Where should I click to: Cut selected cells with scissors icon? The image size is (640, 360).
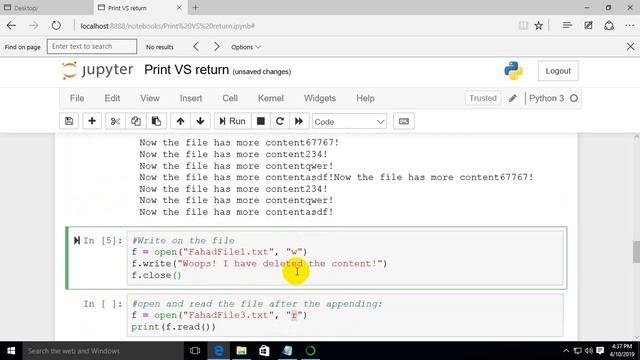pos(115,121)
